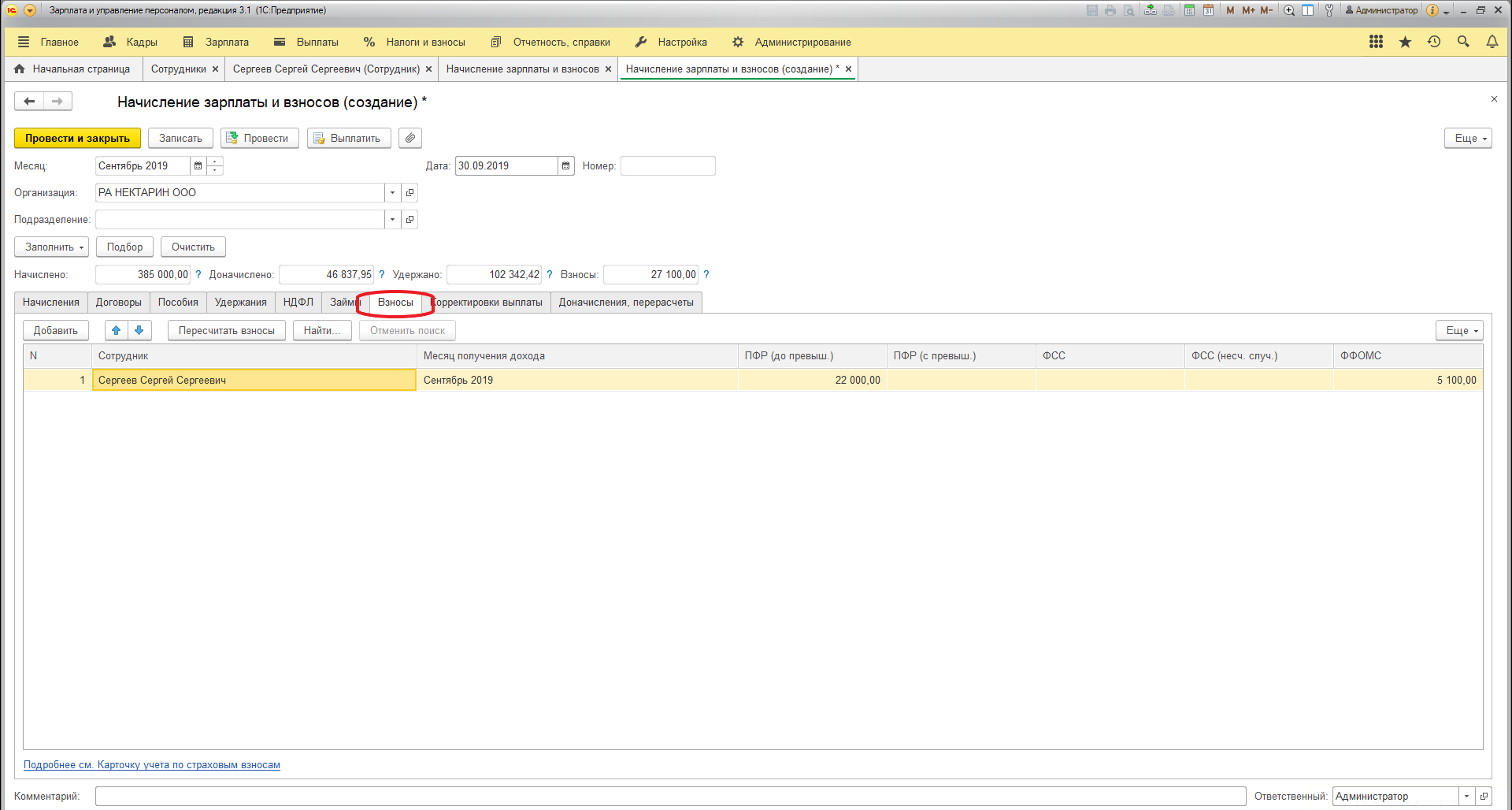
Task: Click the Номер input field
Action: (668, 165)
